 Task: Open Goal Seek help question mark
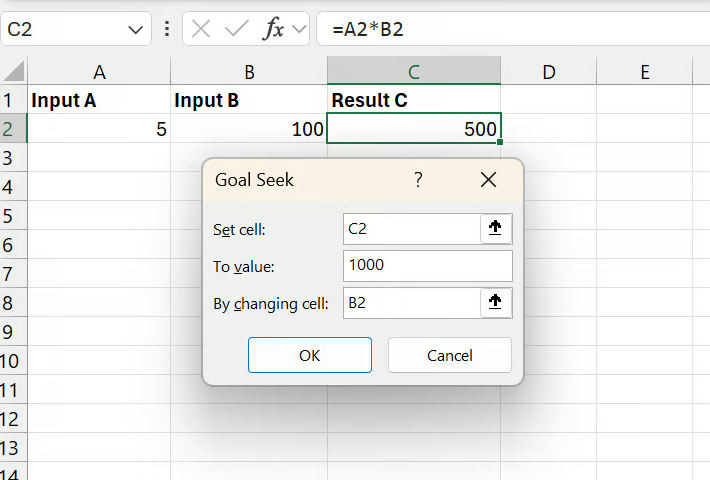click(418, 180)
